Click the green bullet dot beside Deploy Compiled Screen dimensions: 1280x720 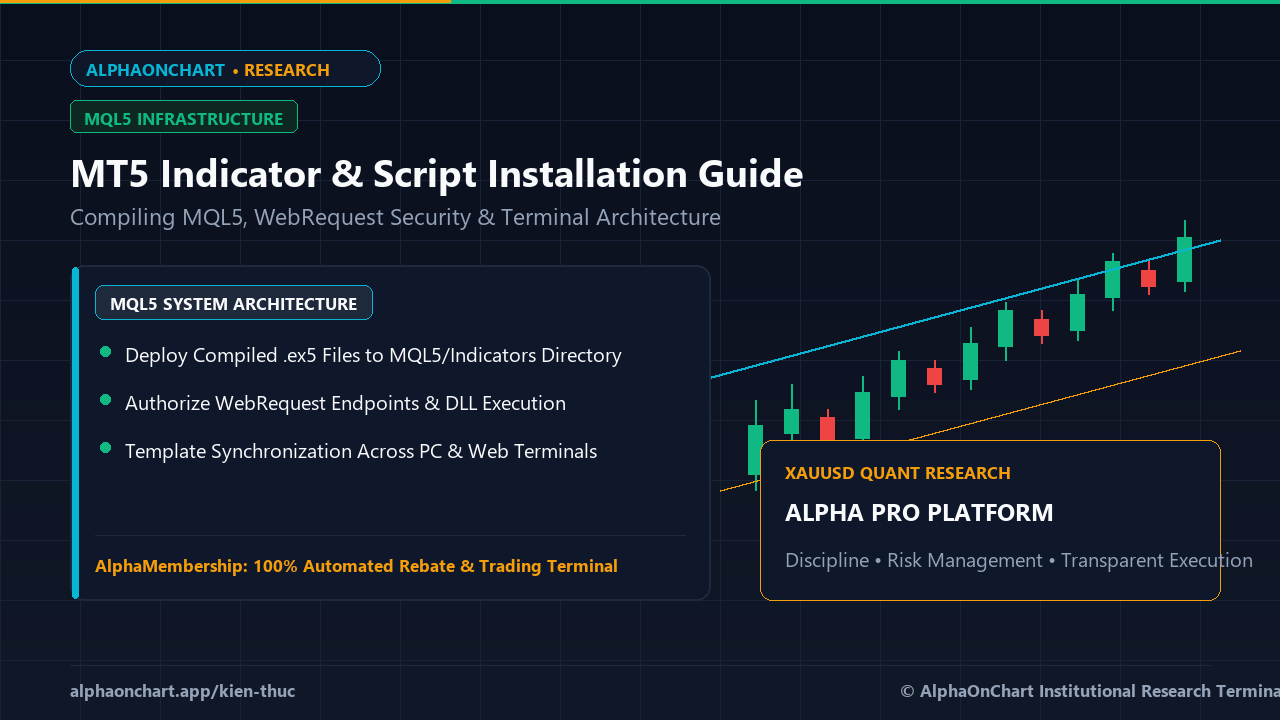click(x=105, y=352)
